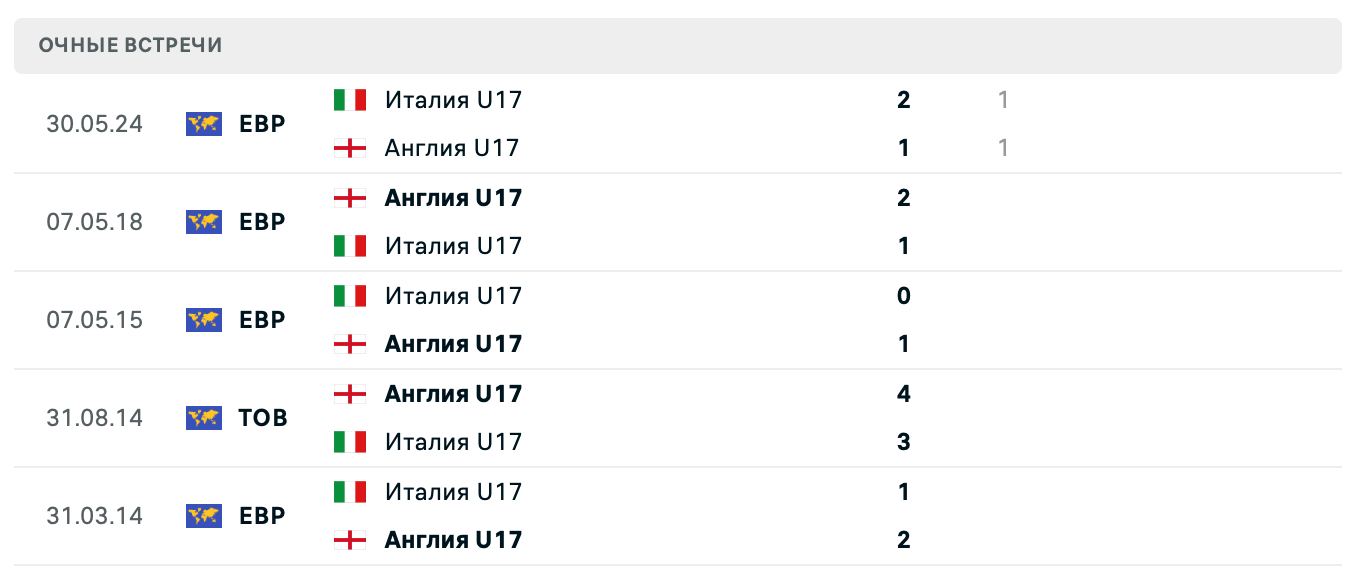This screenshot has height=582, width=1356.
Task: Click the grey penalty score 1 next to Италия U17
Action: [x=1003, y=99]
